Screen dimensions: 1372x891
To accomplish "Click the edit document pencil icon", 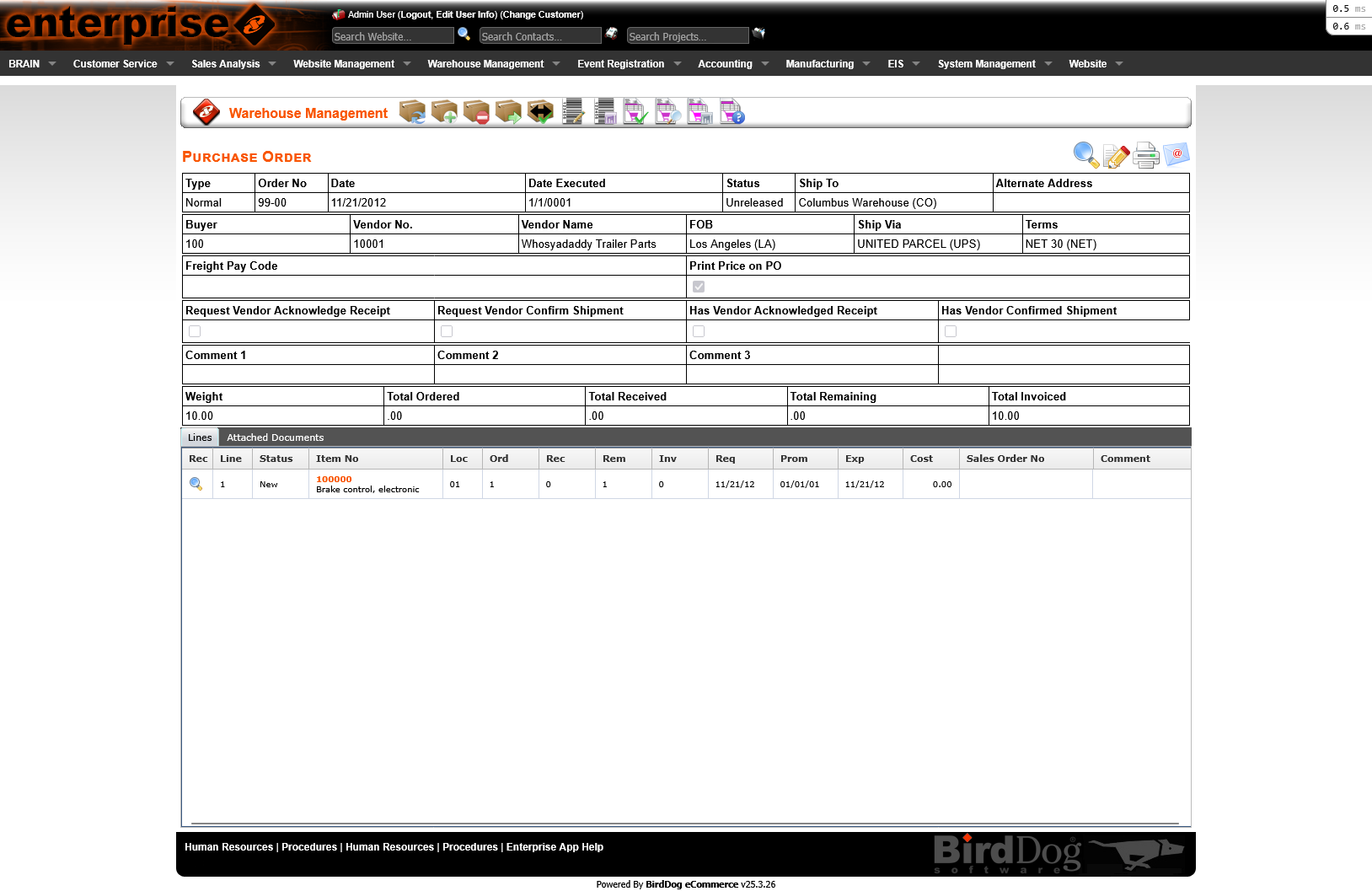I will click(1115, 155).
